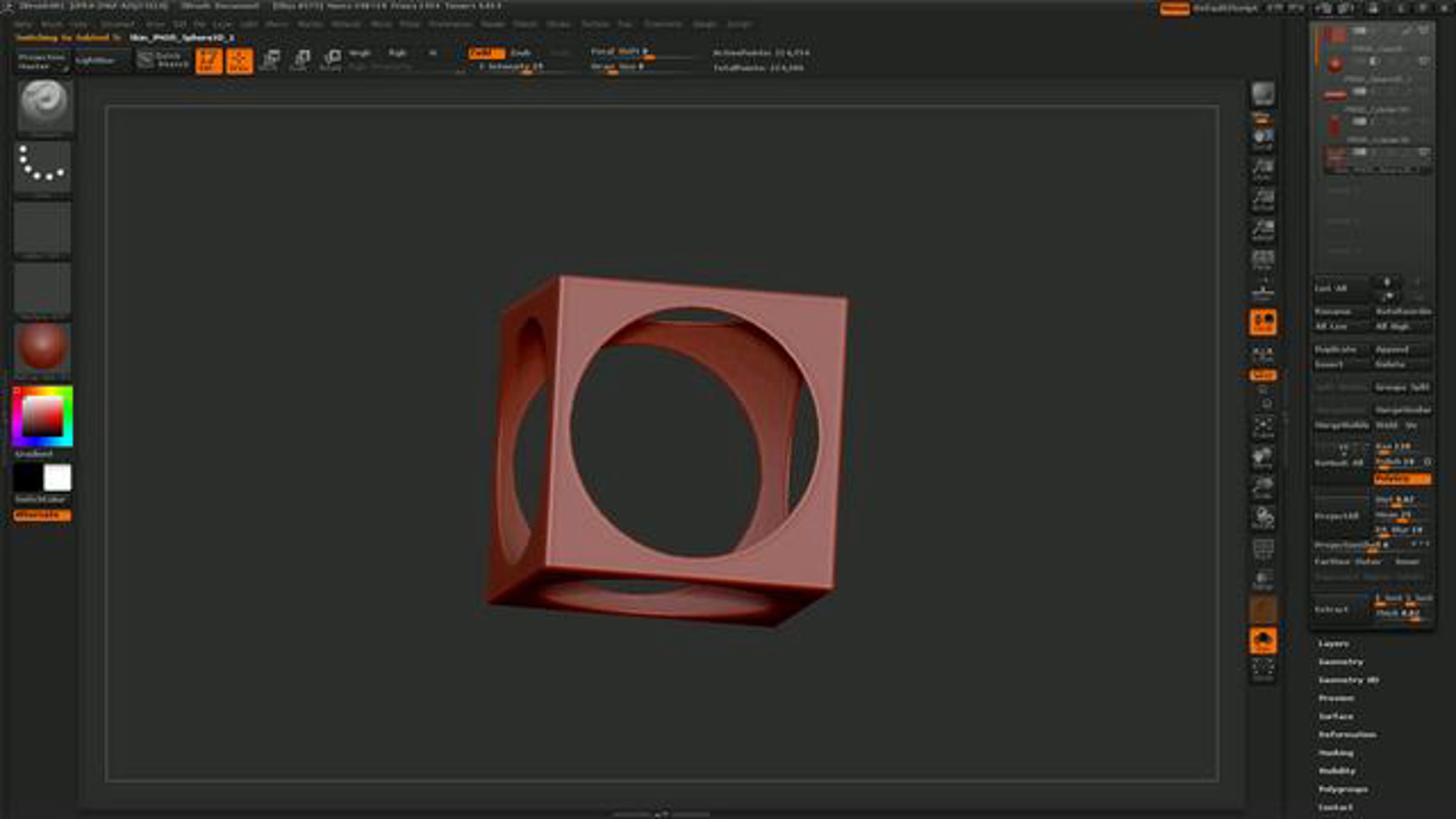The height and width of the screenshot is (819, 1456).
Task: Toggle Rgb paint mode
Action: (397, 53)
